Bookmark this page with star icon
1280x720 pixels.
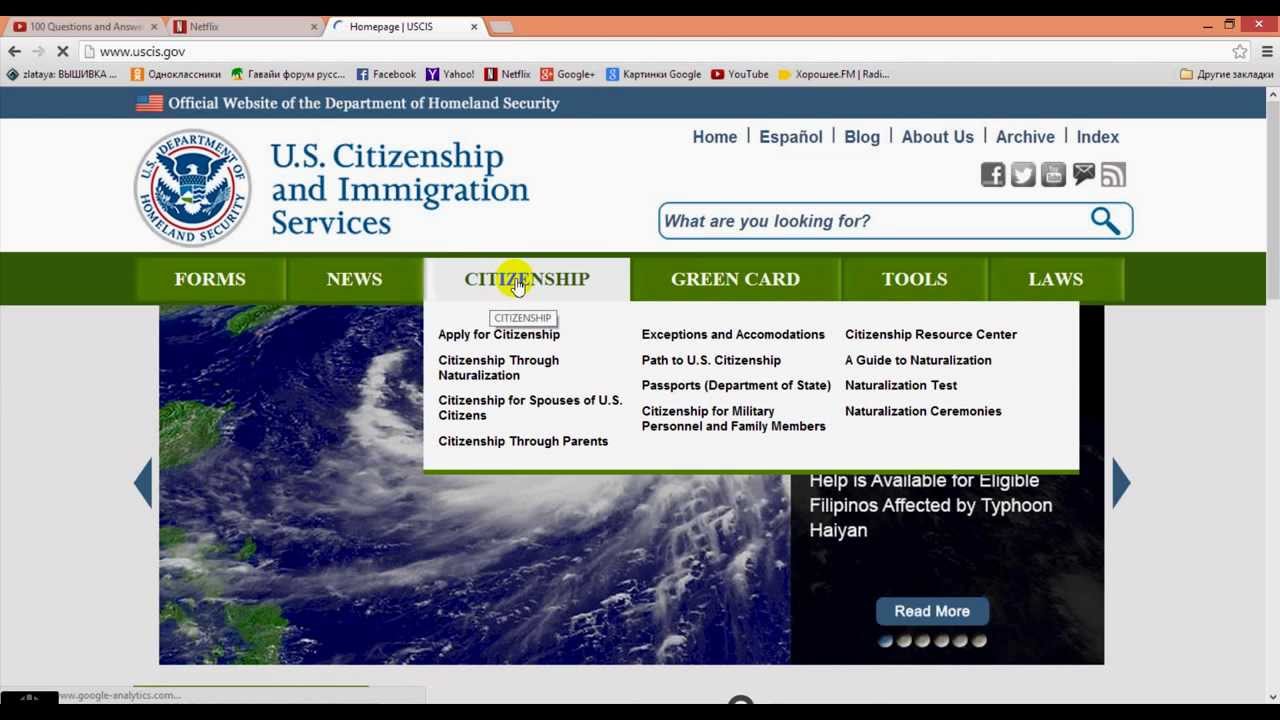[x=1240, y=51]
